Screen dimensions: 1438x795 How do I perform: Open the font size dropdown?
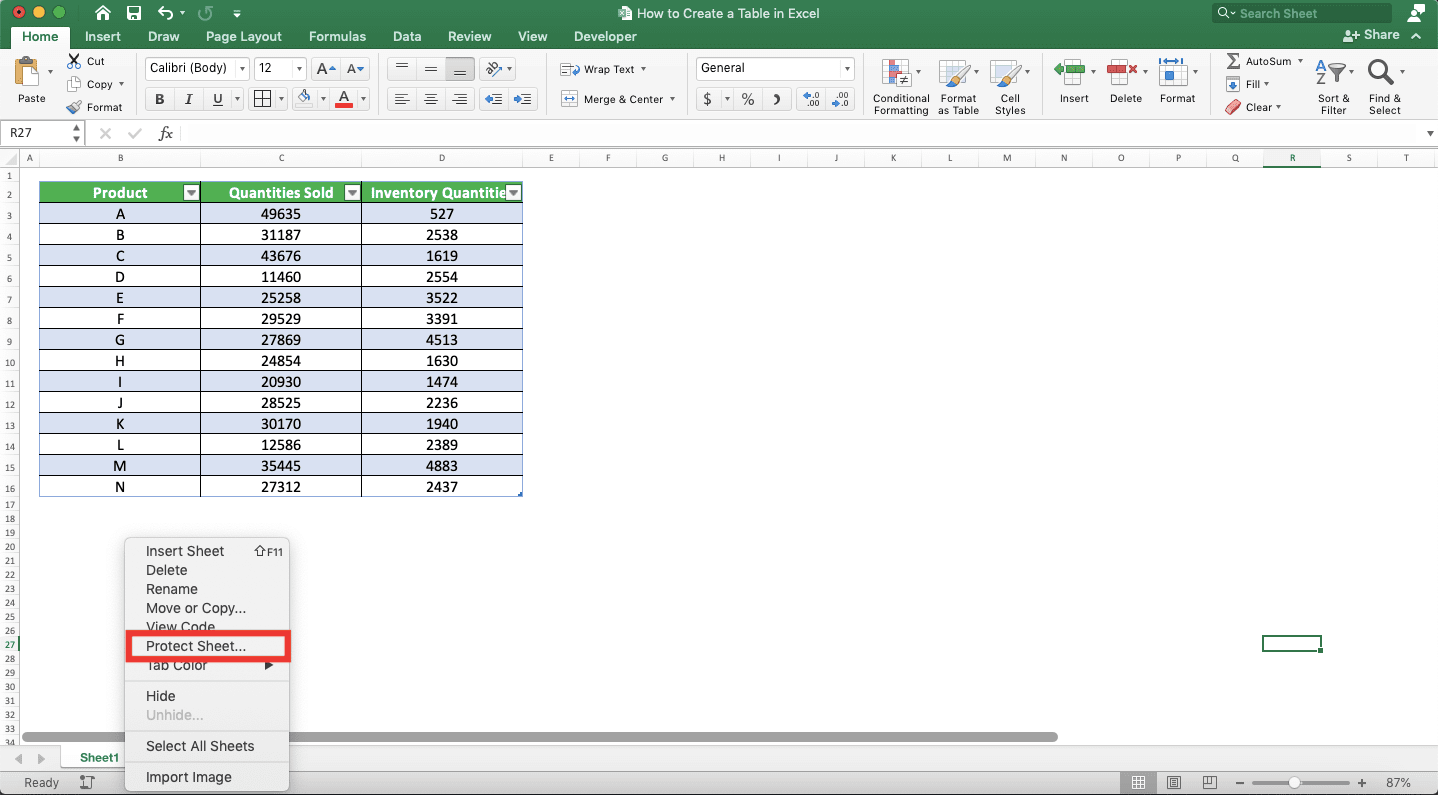pos(299,69)
